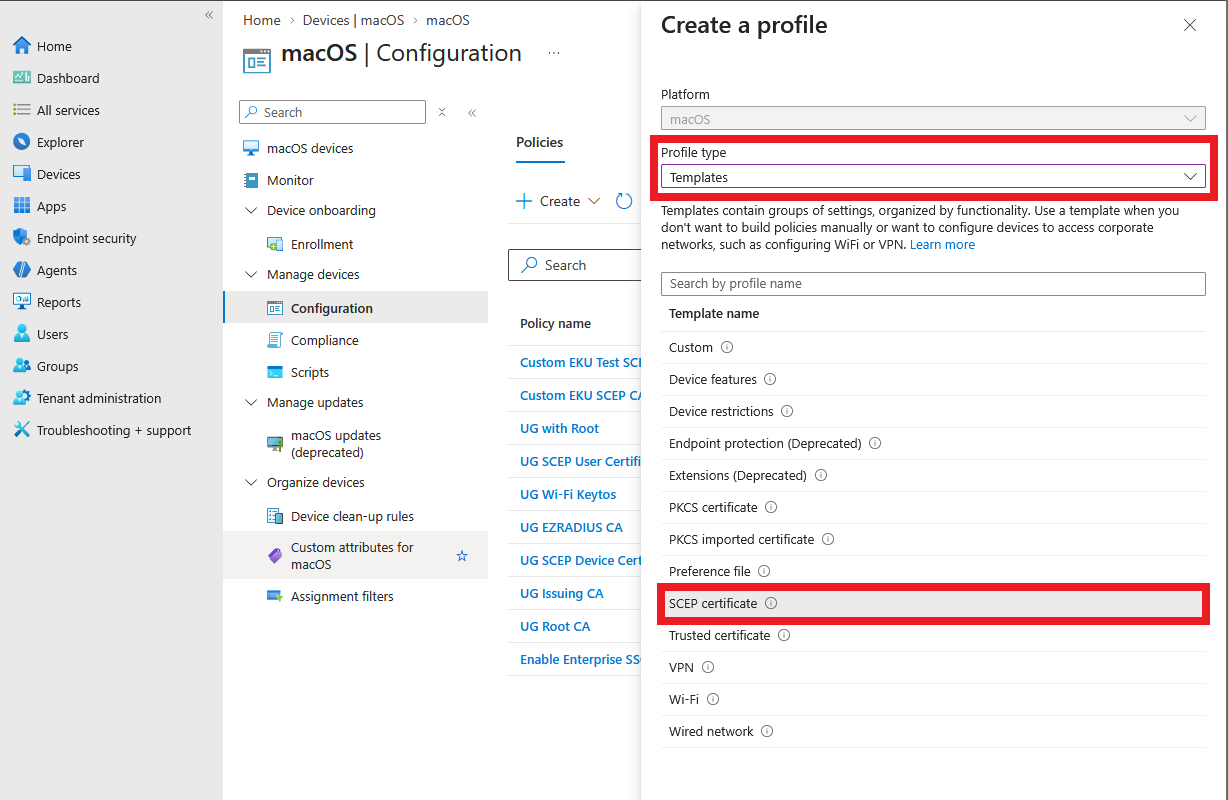Open Troubleshooting + support wrench icon

(22, 430)
